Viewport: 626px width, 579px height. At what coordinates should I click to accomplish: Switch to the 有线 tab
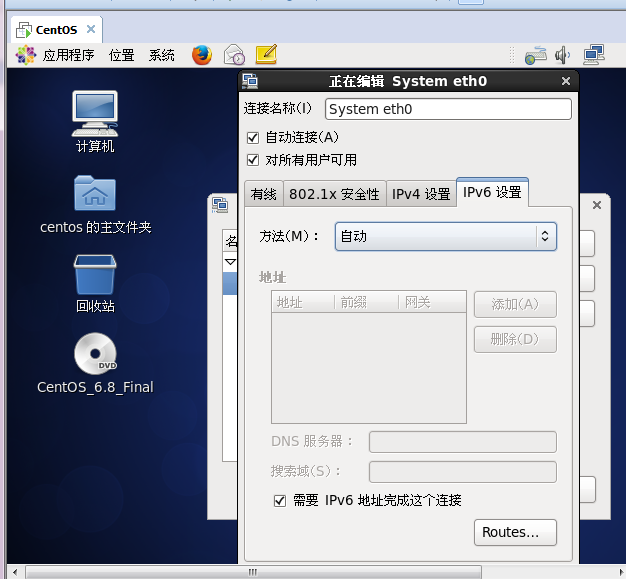click(263, 194)
